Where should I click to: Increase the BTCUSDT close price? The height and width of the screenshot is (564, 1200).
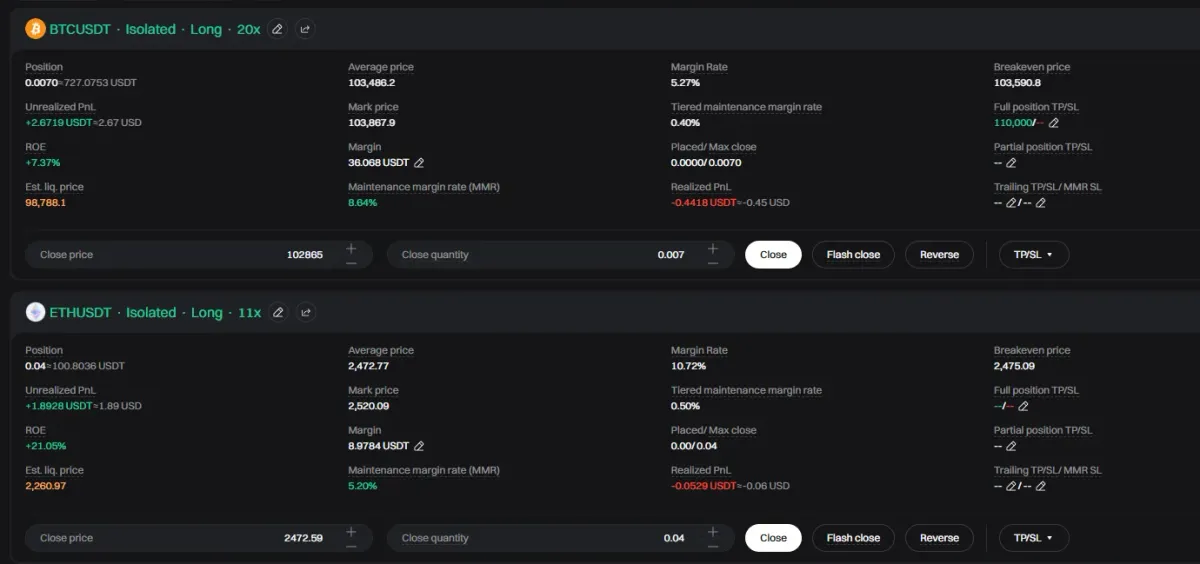(351, 248)
